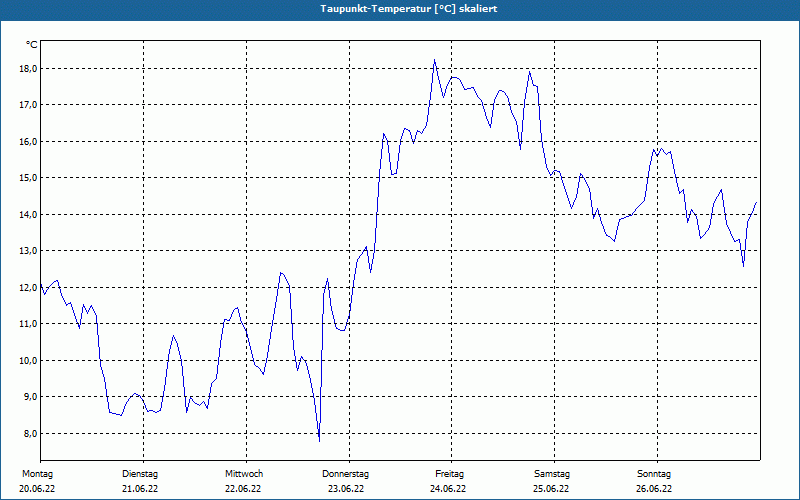Image resolution: width=800 pixels, height=500 pixels.
Task: Click the date '24.06.22'
Action: pyautogui.click(x=448, y=489)
